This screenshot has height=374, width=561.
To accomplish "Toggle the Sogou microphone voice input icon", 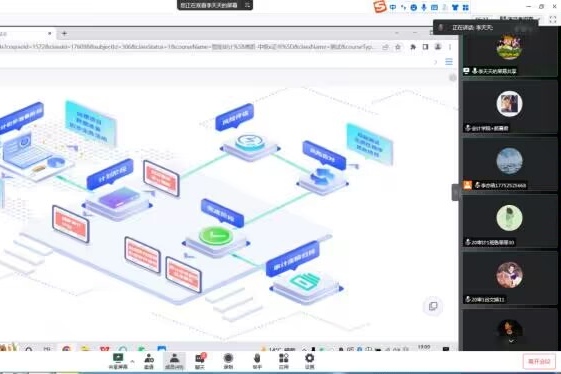I will click(x=424, y=7).
